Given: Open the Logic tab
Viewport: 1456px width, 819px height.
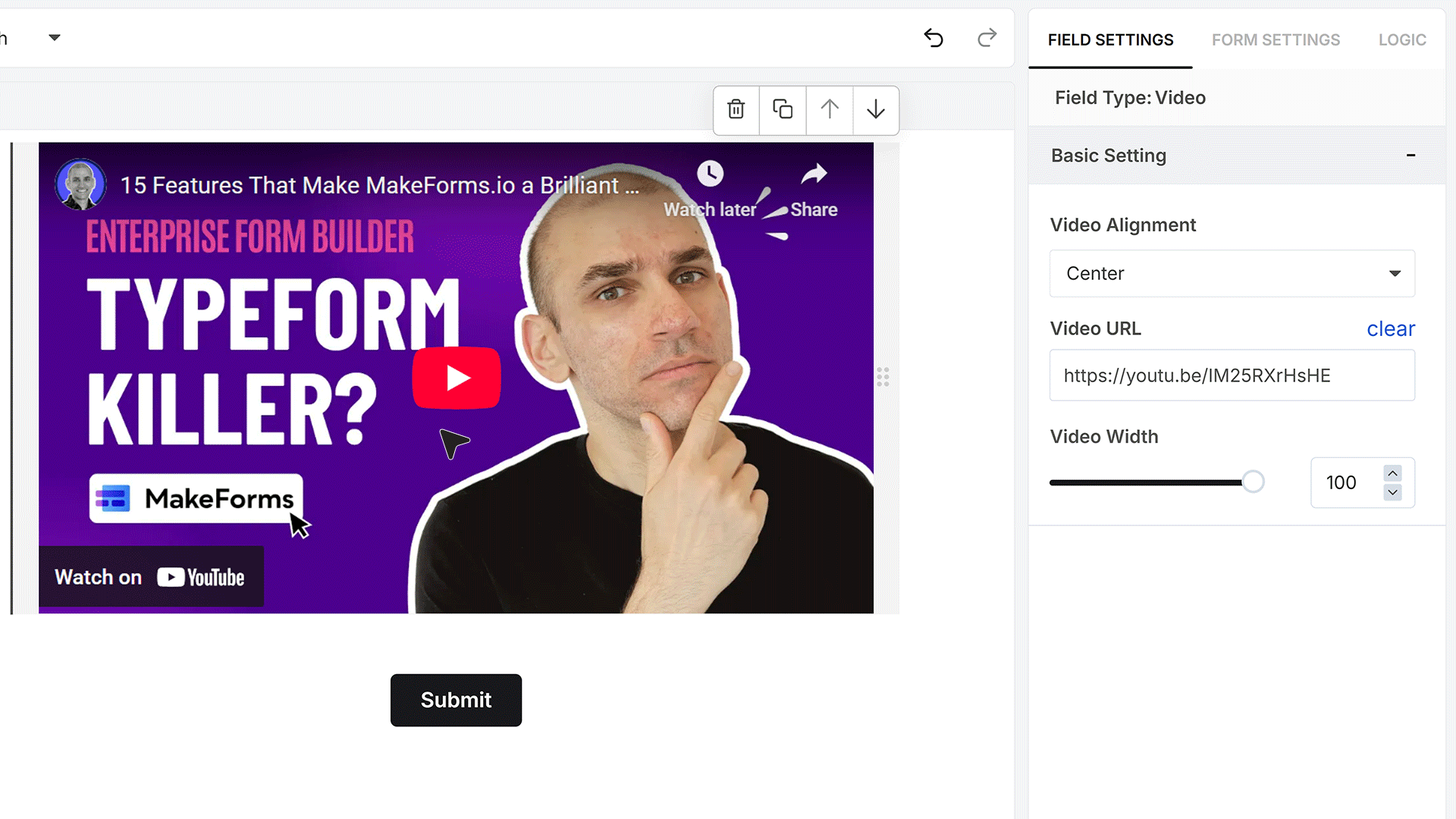Looking at the screenshot, I should click(x=1402, y=40).
